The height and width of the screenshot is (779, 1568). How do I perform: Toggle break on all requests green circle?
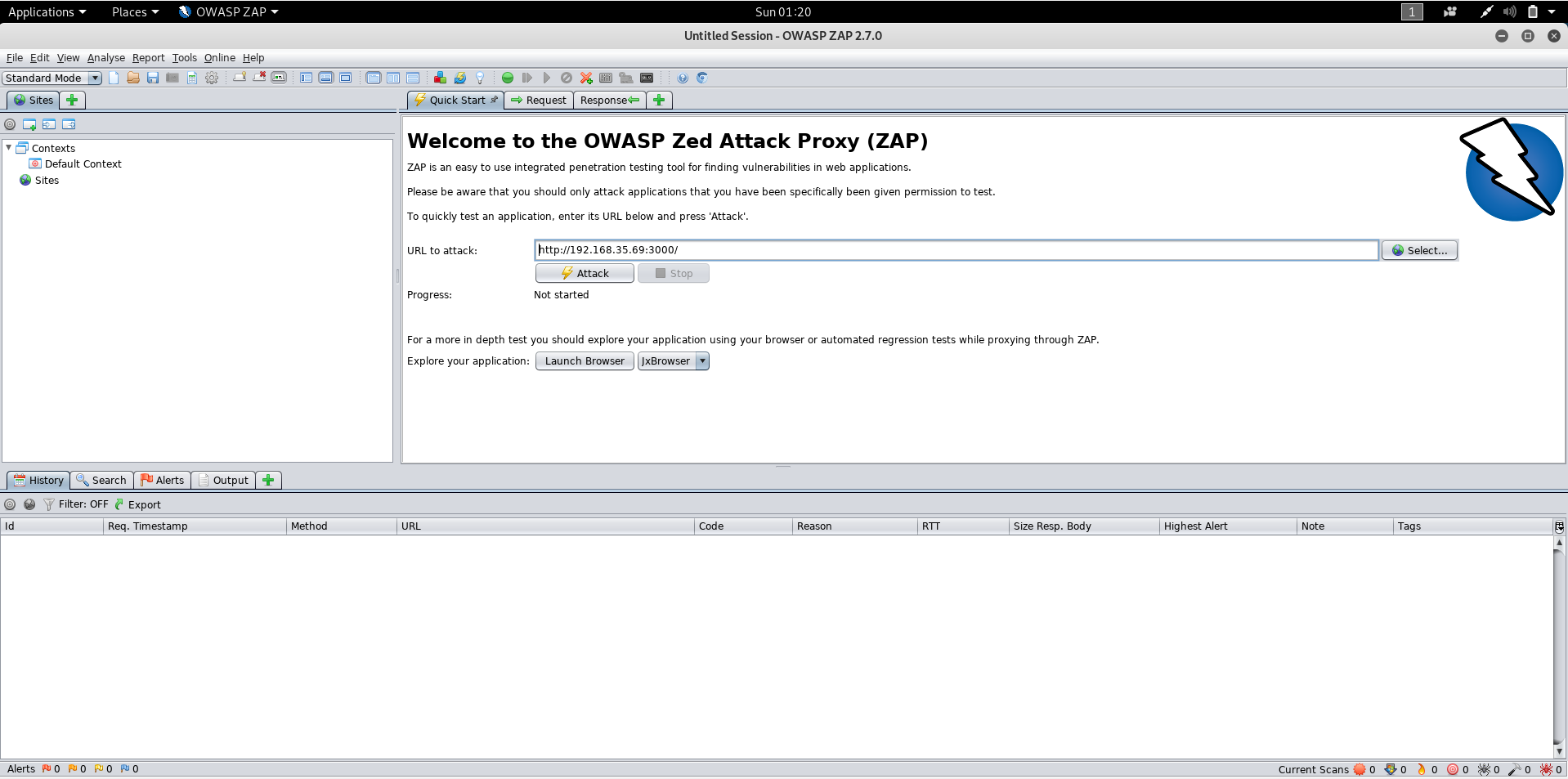508,78
